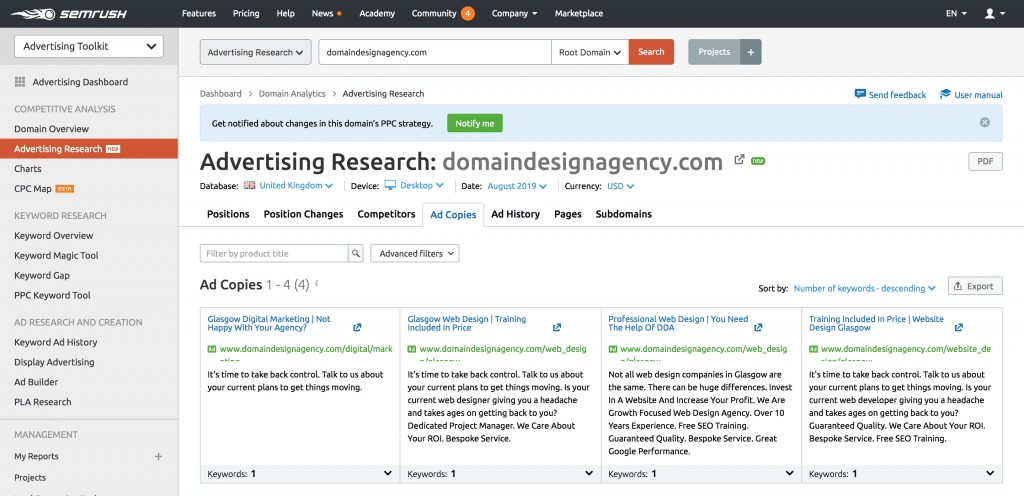Click the plus icon next to Projects button

(x=750, y=52)
